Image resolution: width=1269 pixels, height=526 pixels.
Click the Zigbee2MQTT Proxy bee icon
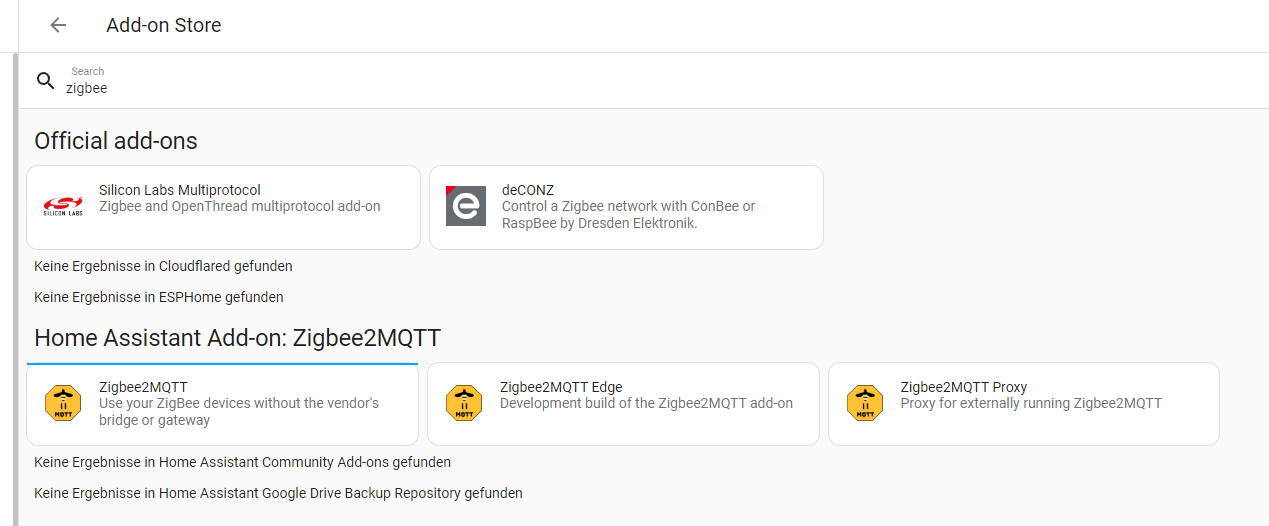(x=865, y=403)
